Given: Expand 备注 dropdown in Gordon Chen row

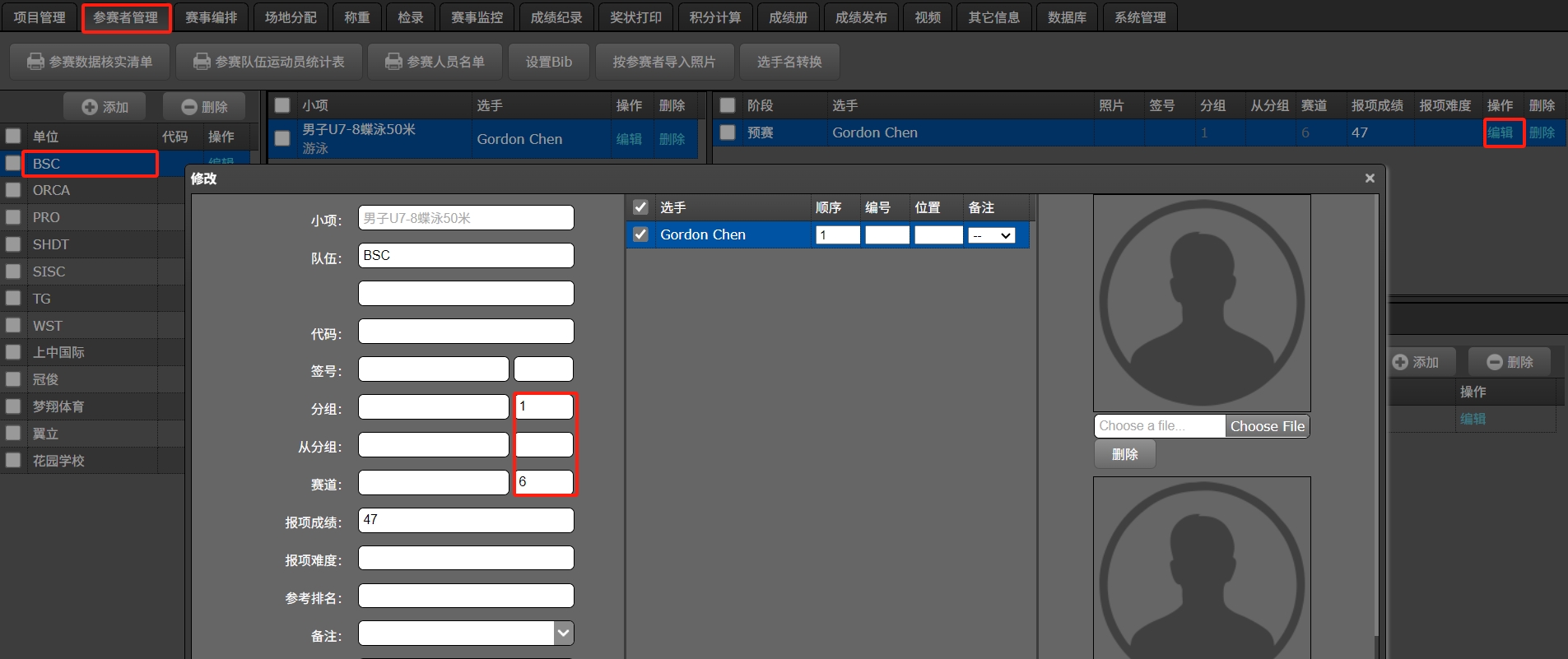Looking at the screenshot, I should coord(992,235).
